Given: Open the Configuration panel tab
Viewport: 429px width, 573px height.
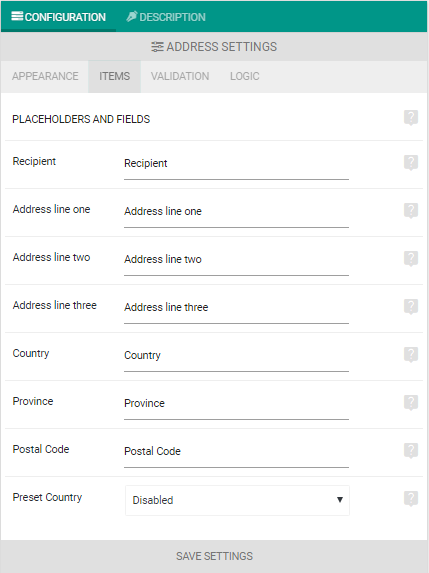Looking at the screenshot, I should point(58,17).
